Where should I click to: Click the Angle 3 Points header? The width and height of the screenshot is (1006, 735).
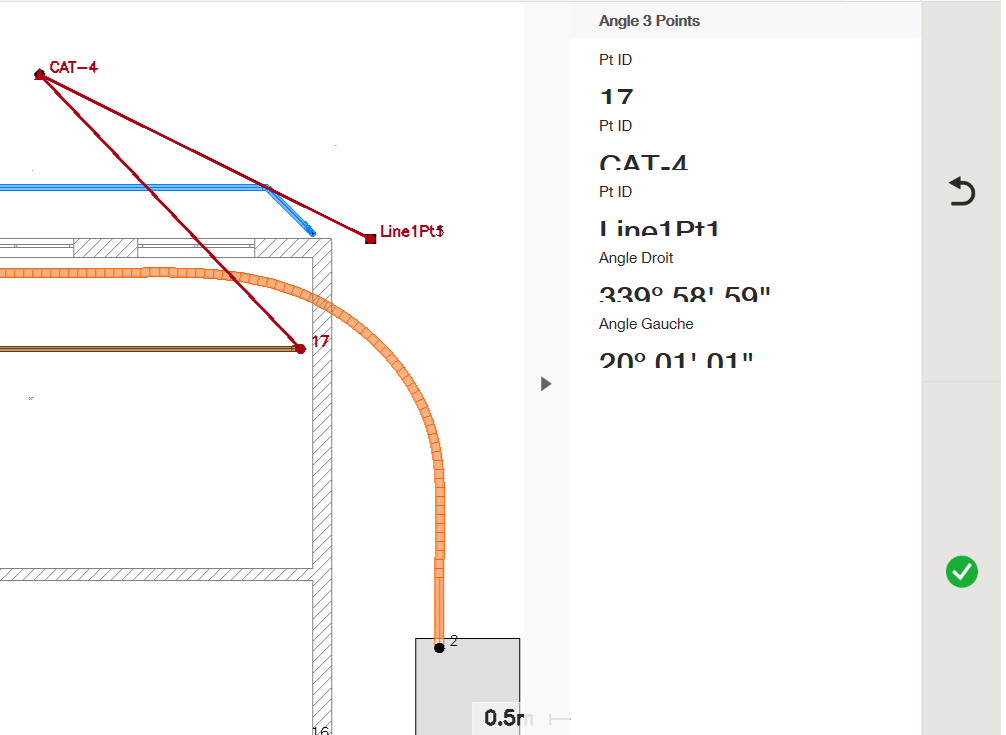pos(649,21)
